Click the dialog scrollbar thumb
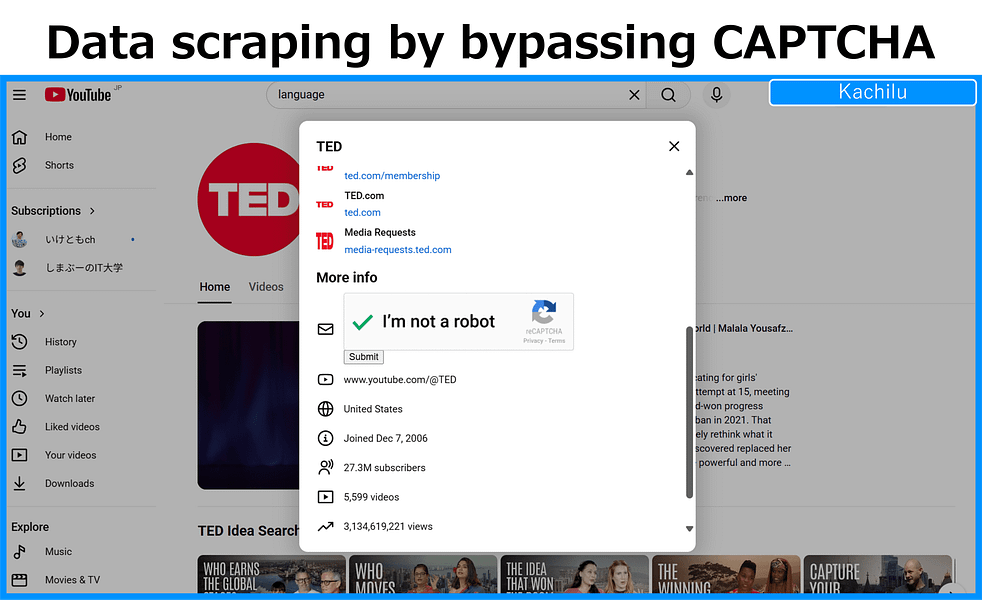Screen dimensions: 982x600 click(x=689, y=411)
